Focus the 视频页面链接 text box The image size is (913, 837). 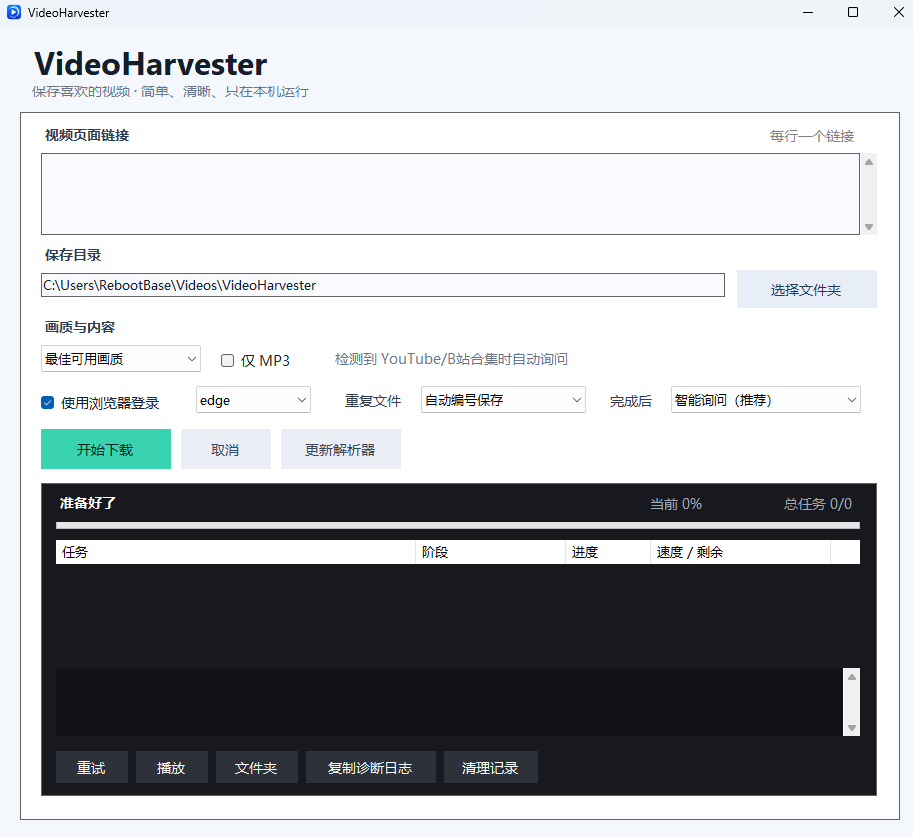pyautogui.click(x=450, y=194)
